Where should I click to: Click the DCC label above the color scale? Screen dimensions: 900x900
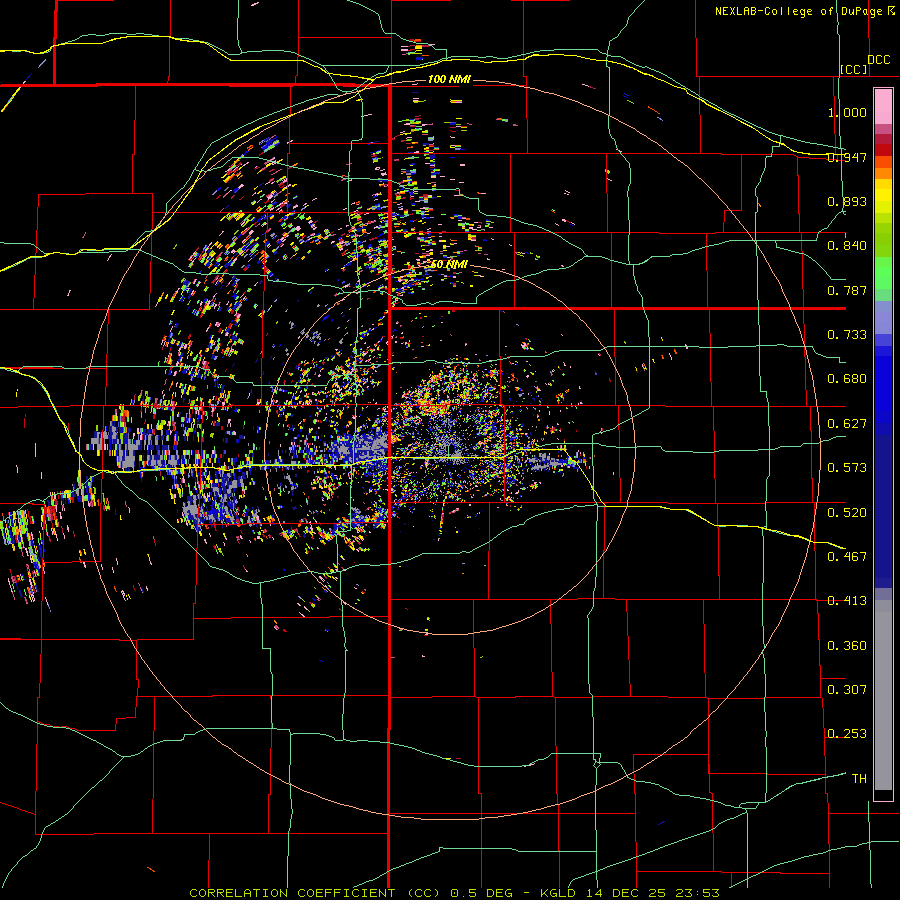click(x=878, y=59)
